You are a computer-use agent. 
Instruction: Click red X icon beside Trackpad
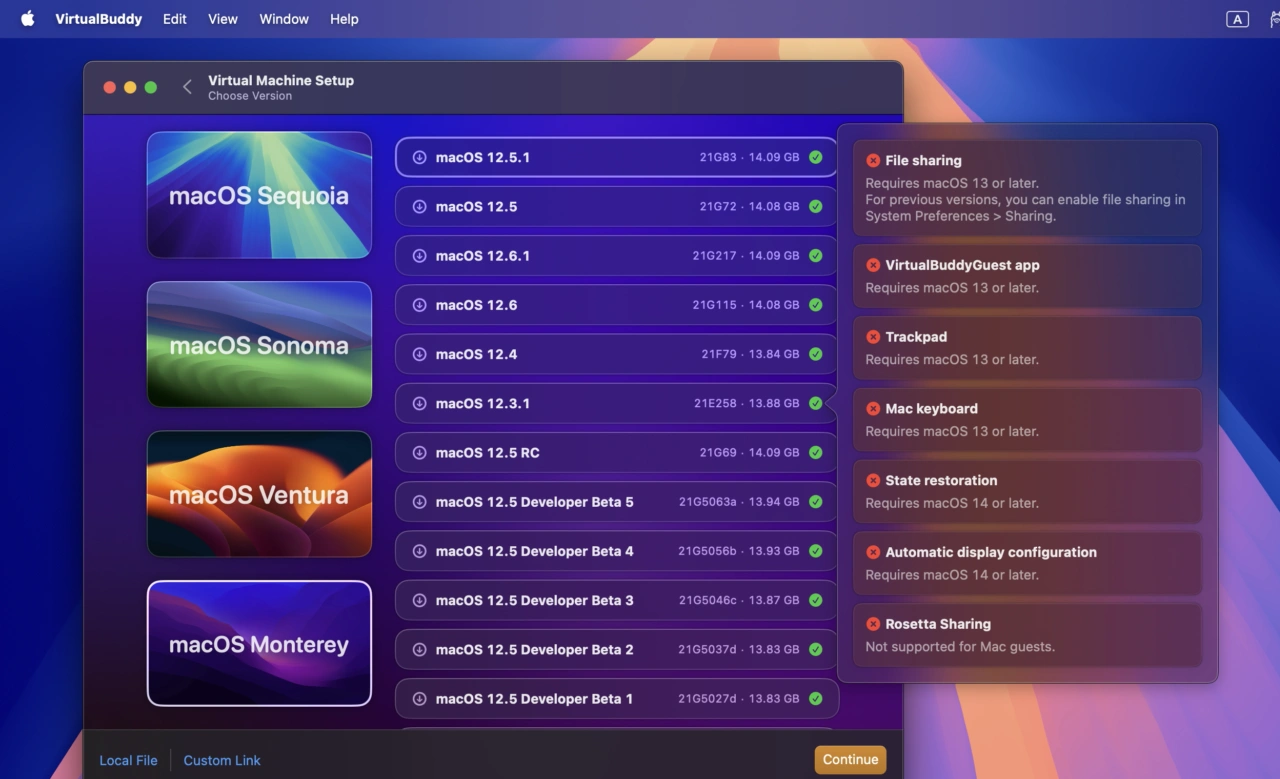pos(873,337)
